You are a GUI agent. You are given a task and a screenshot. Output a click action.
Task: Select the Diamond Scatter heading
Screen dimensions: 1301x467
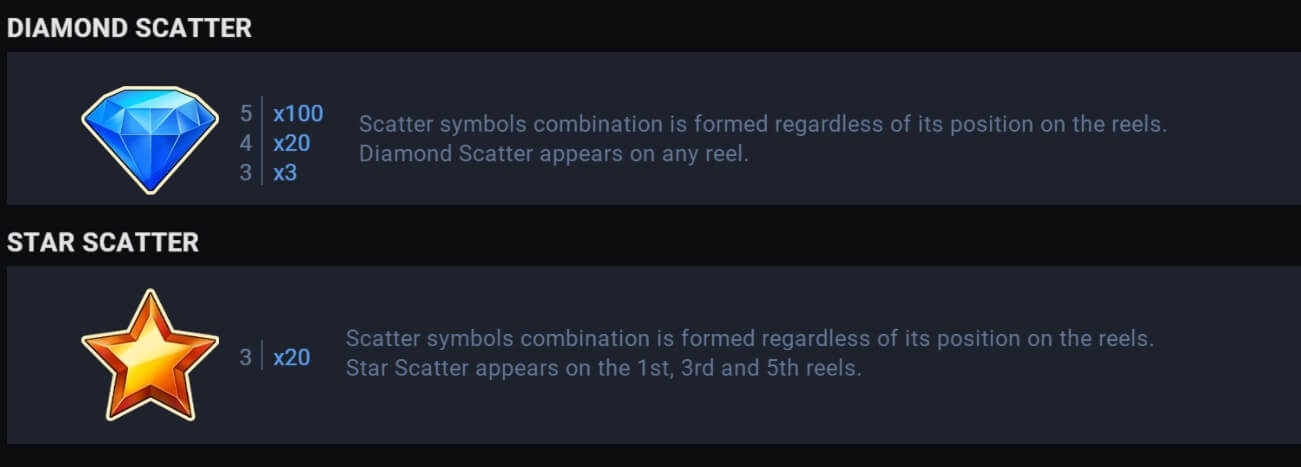tap(129, 29)
